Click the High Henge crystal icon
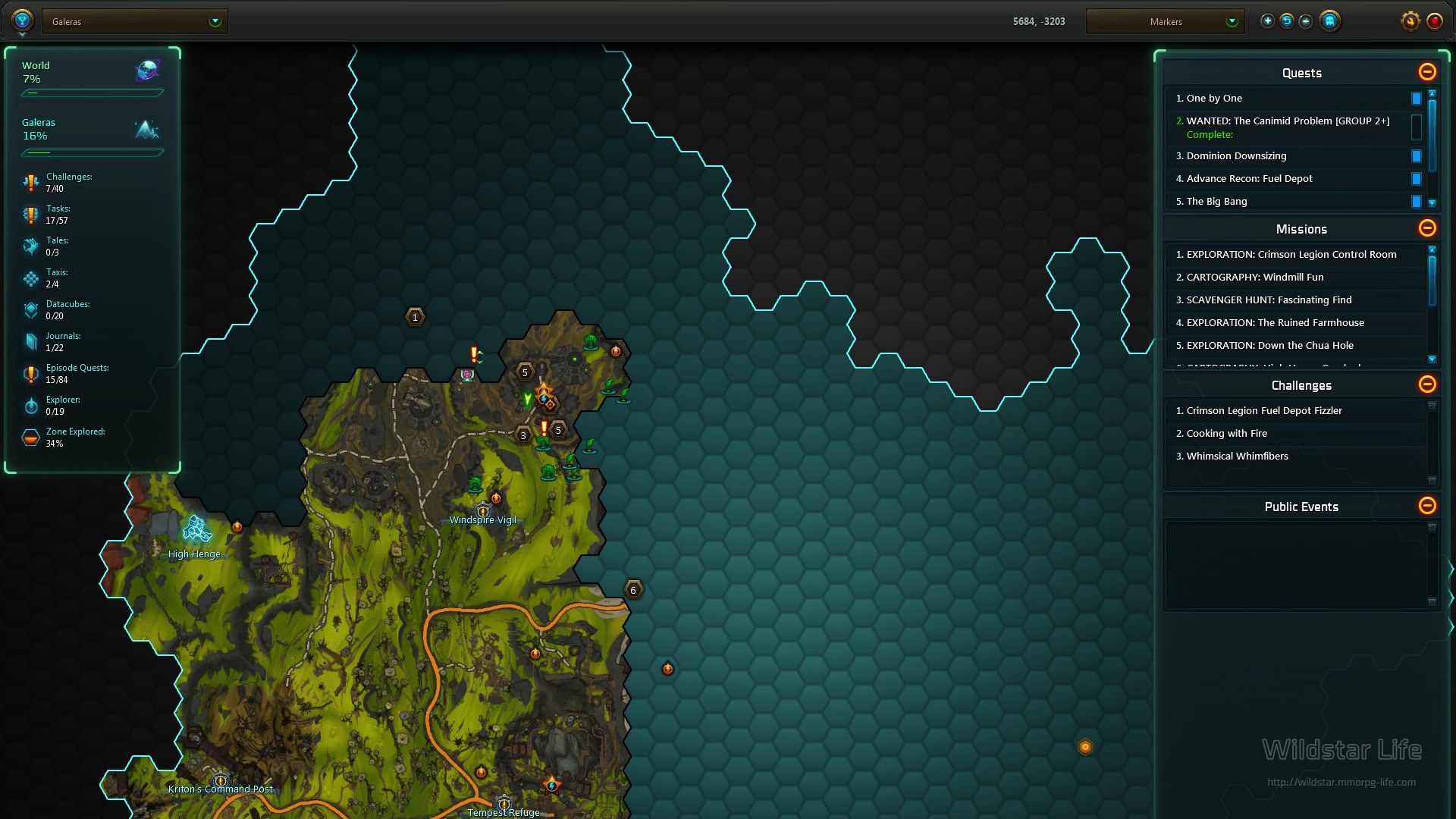Viewport: 1456px width, 819px height. 196,529
